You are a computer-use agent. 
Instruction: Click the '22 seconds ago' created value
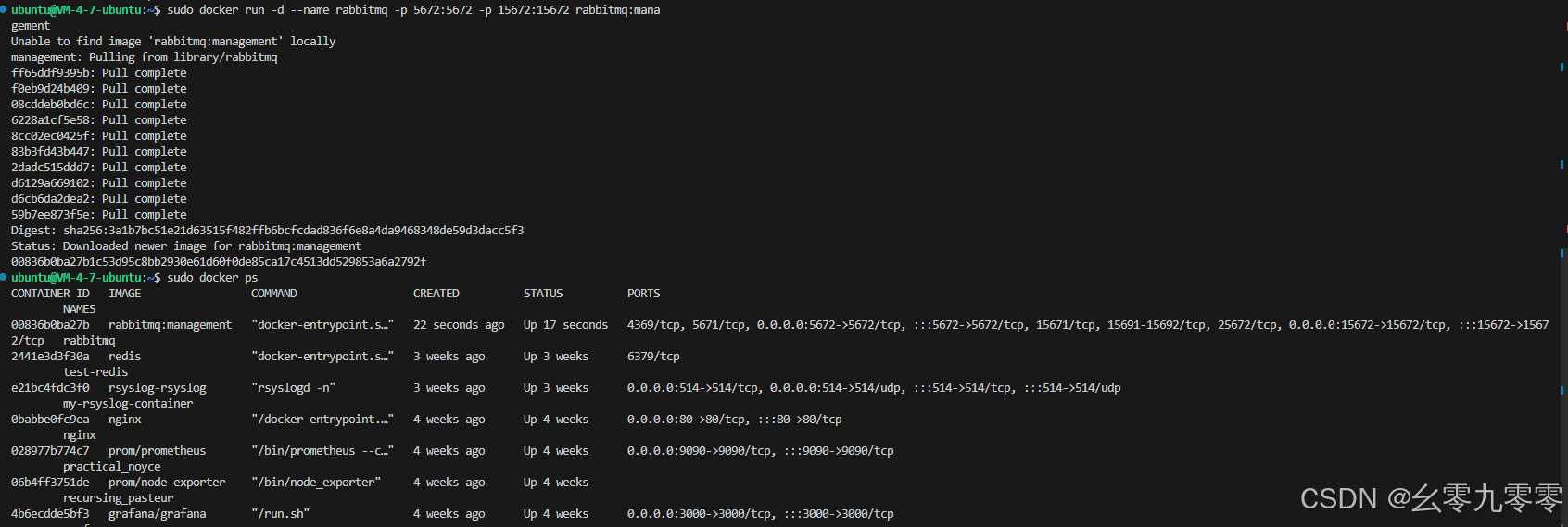(x=459, y=325)
